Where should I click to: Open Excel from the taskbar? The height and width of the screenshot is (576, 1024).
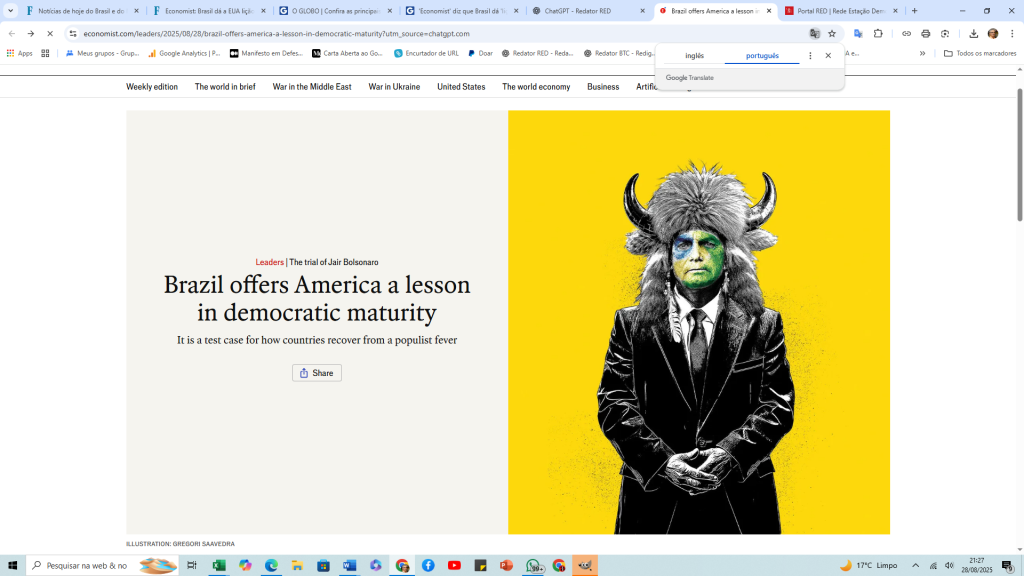pyautogui.click(x=218, y=565)
